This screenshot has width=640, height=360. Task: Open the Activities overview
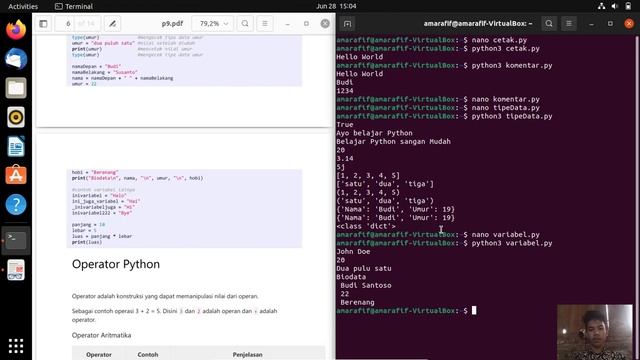pyautogui.click(x=23, y=6)
